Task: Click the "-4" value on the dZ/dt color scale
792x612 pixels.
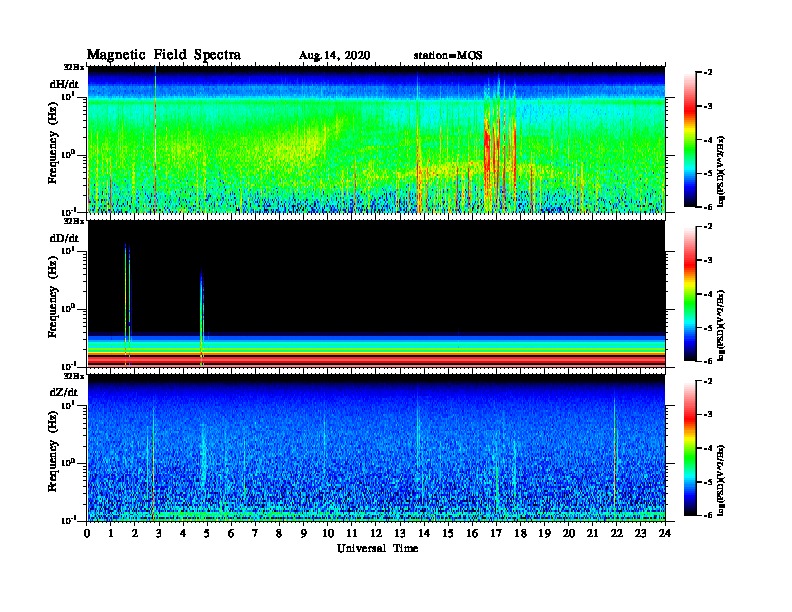Action: [708, 448]
